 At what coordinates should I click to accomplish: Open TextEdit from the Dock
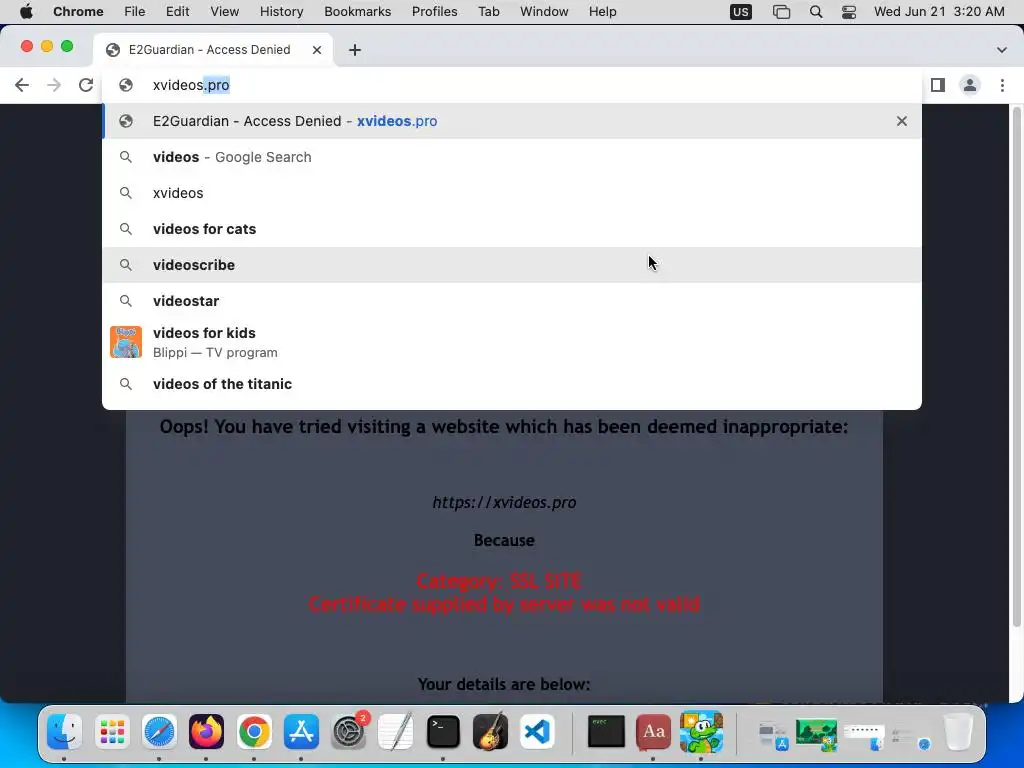click(x=396, y=731)
